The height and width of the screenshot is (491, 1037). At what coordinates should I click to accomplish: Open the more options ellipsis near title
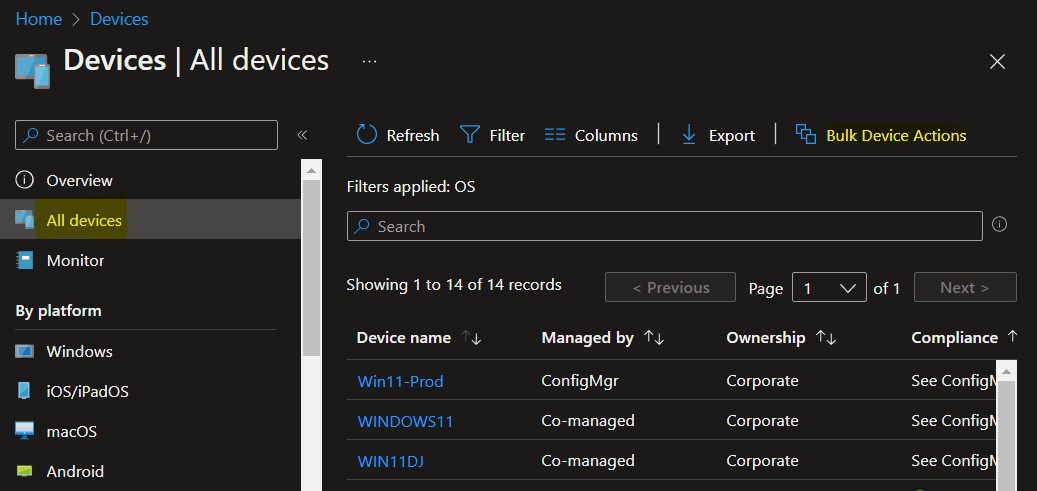[x=370, y=62]
